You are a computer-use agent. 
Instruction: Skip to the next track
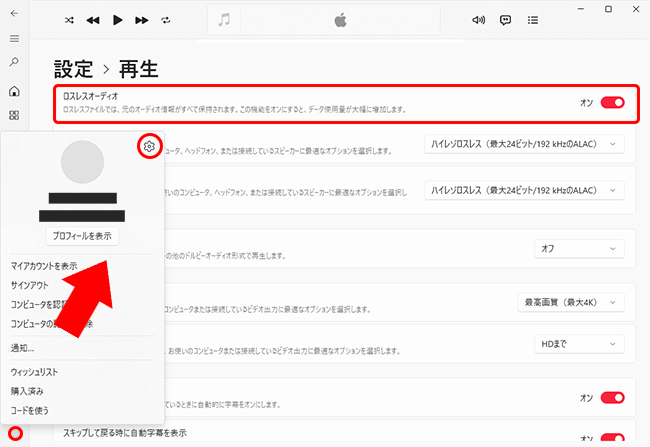click(x=142, y=20)
